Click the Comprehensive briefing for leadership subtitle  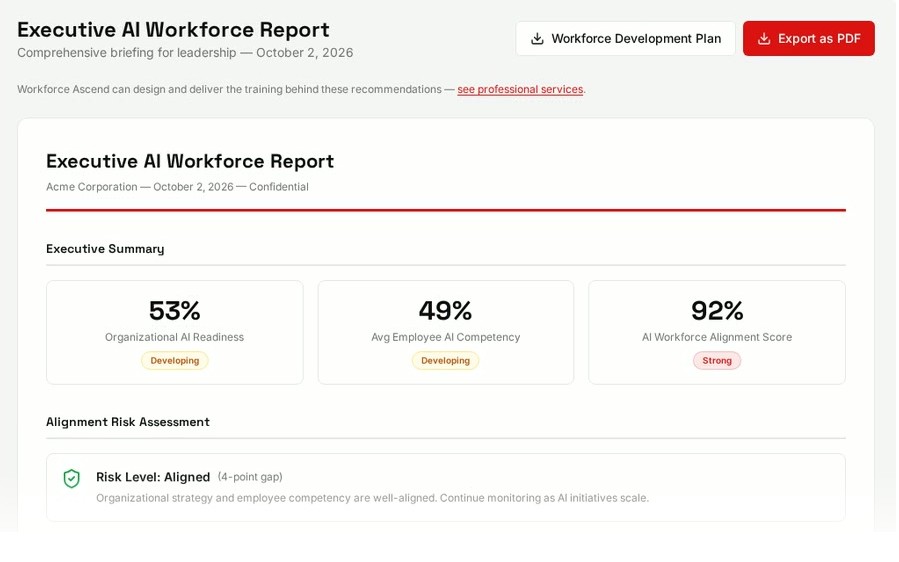click(x=185, y=53)
